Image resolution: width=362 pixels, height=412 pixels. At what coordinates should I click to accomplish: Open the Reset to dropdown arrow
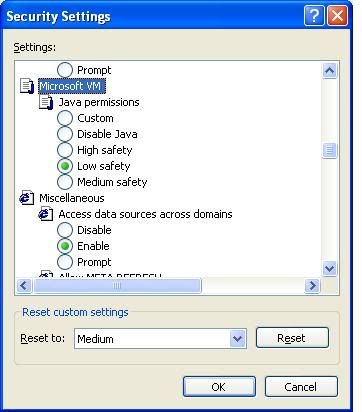click(238, 339)
